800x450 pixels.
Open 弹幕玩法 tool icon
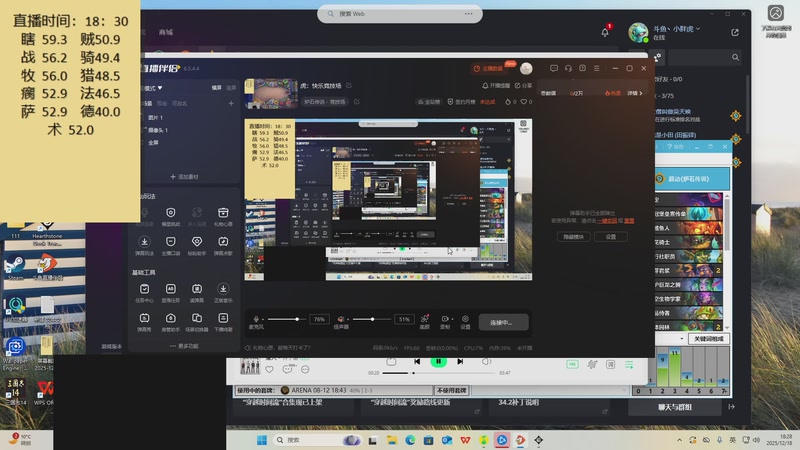(x=144, y=245)
